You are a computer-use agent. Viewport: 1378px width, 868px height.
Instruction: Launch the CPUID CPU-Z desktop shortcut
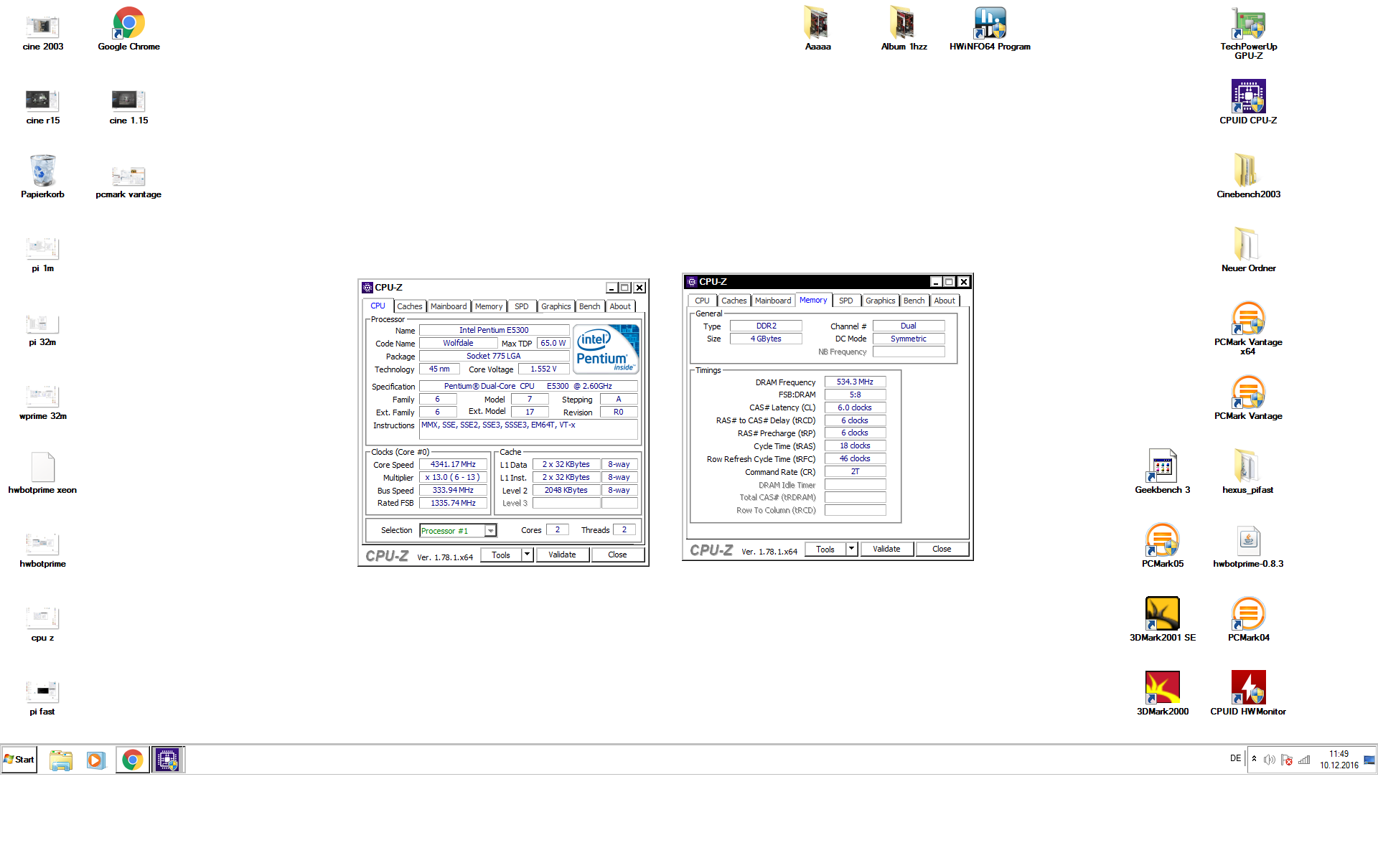(x=1248, y=102)
